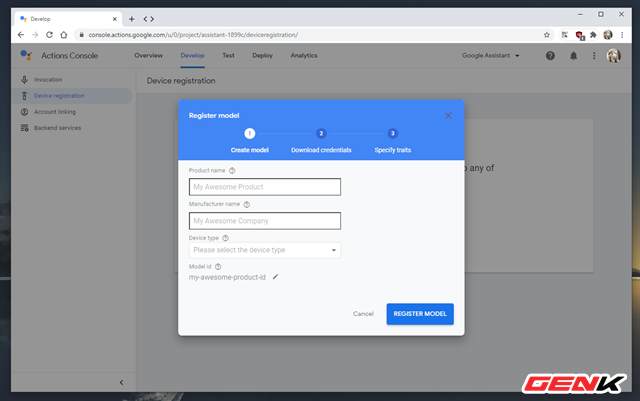Open the Help icon in Actions Console header
This screenshot has width=640, height=401.
coord(550,56)
